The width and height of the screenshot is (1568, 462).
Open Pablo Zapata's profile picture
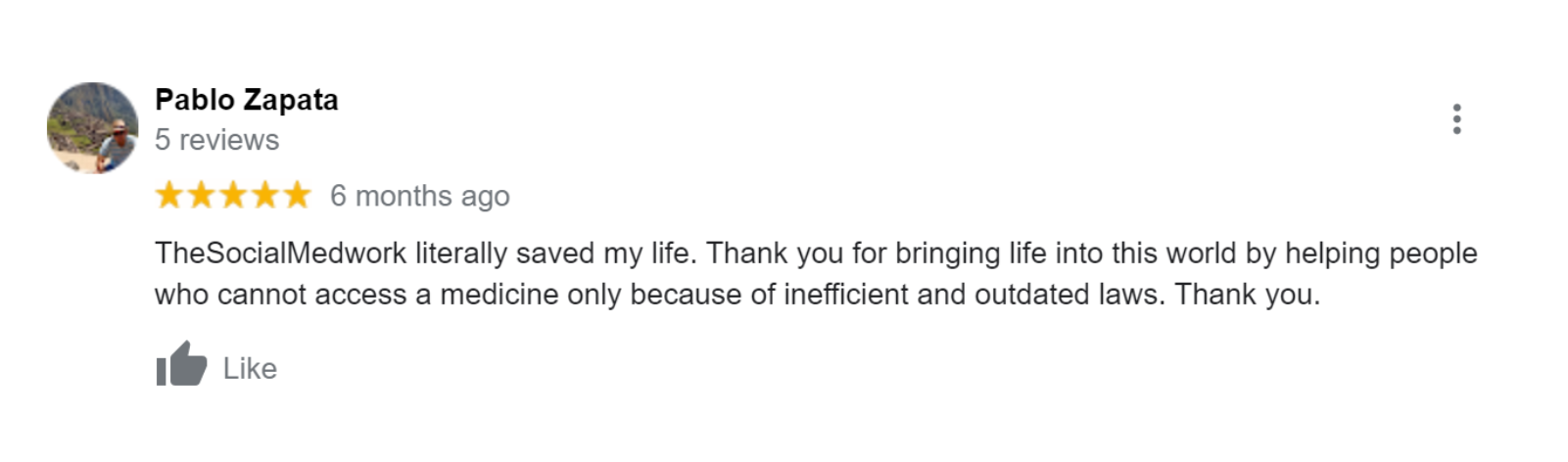[93, 128]
